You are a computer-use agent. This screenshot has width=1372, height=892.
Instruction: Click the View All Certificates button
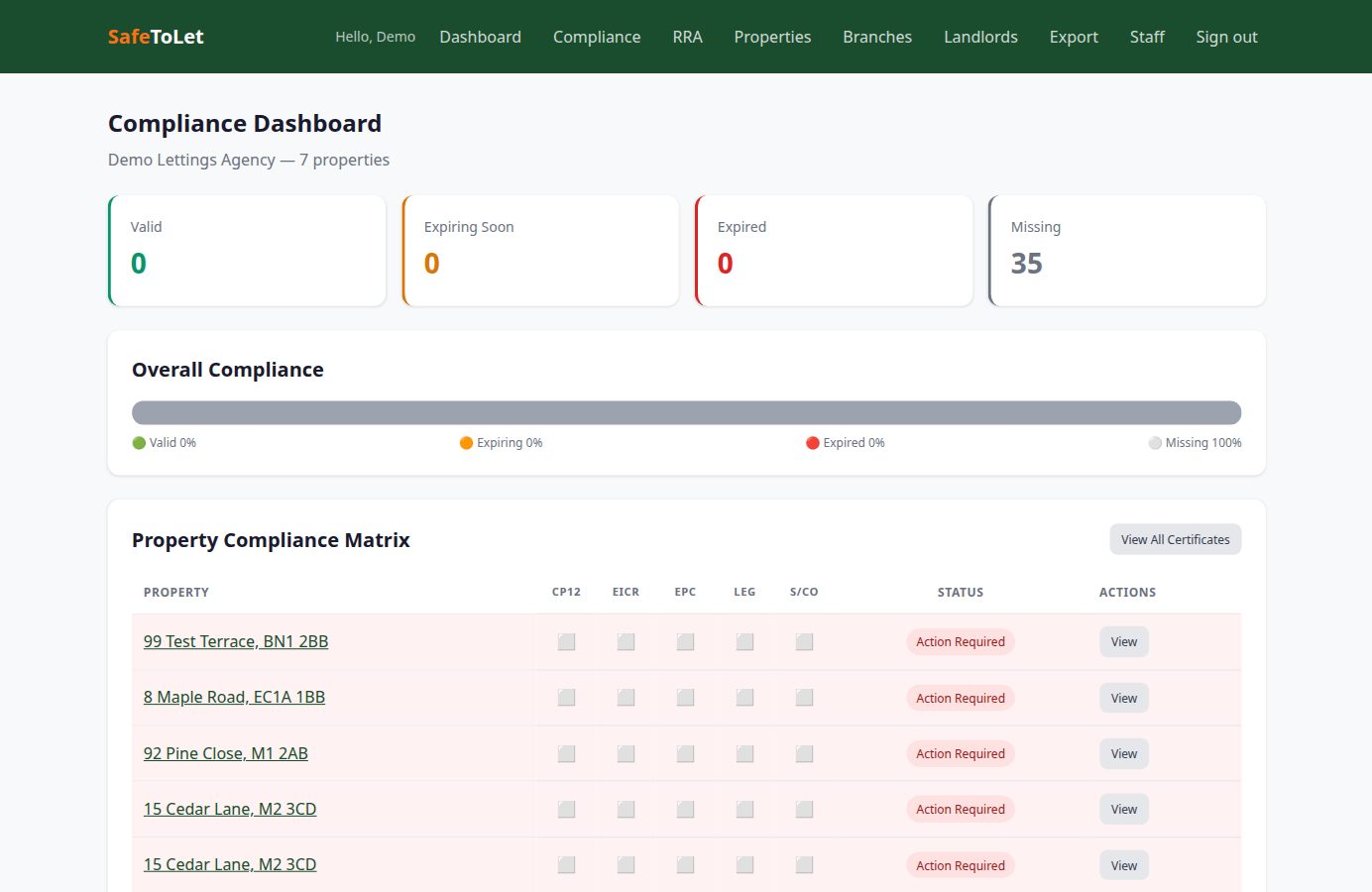(1175, 539)
